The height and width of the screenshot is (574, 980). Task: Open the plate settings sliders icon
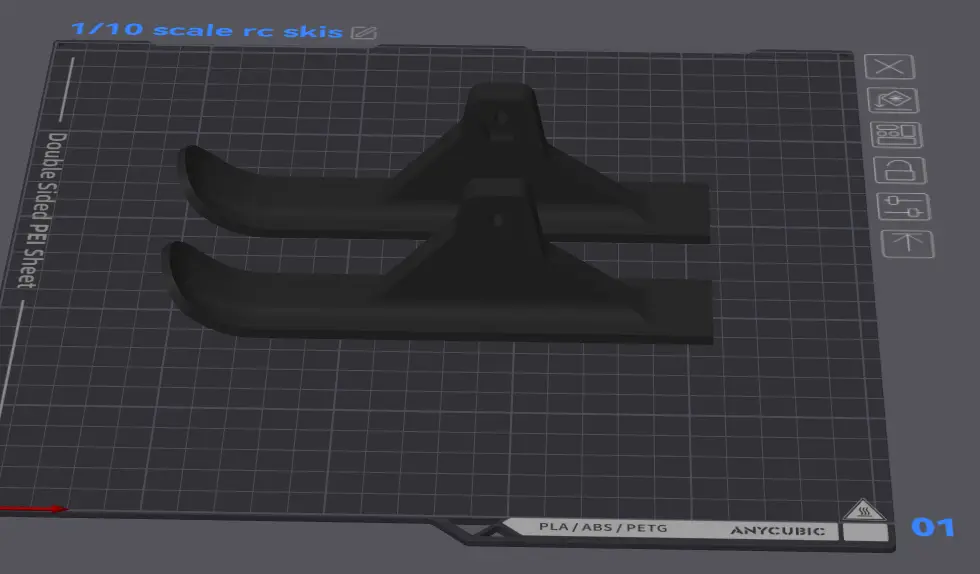click(904, 207)
